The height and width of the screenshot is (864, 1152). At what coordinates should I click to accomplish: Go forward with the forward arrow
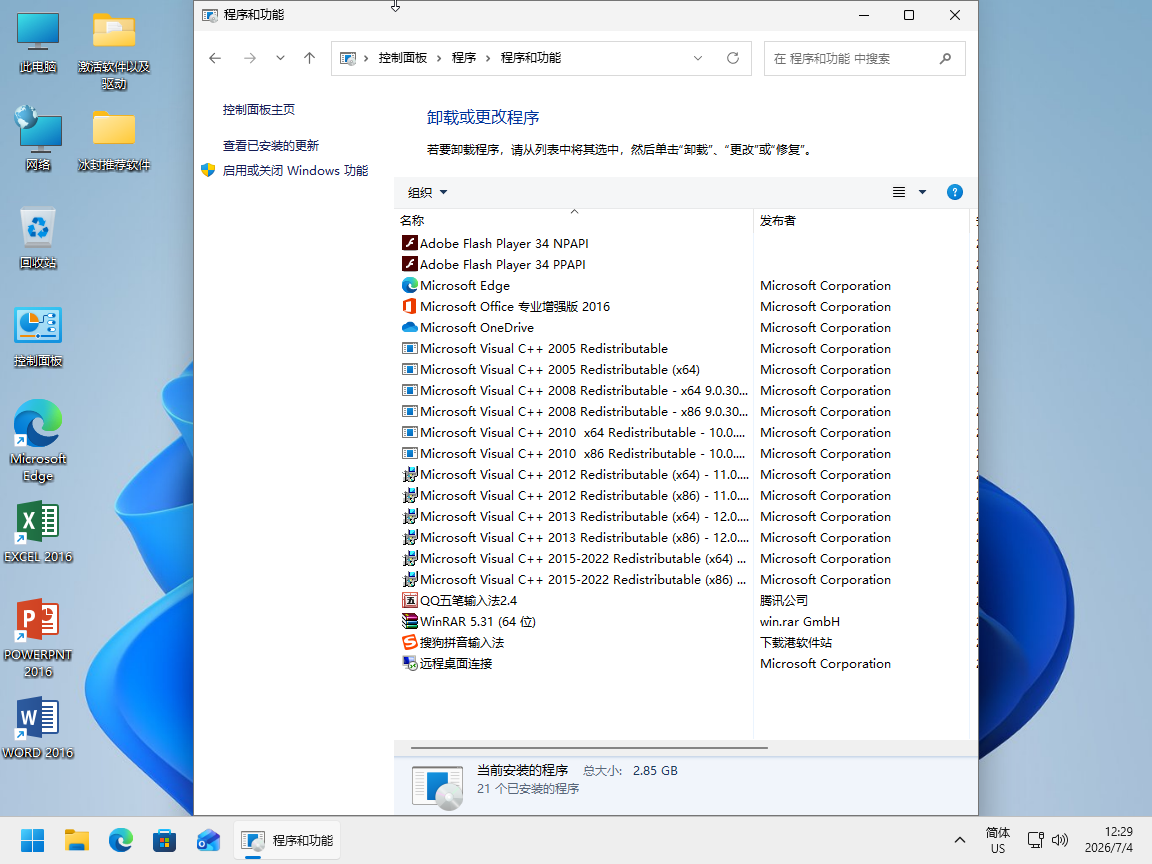[x=250, y=58]
